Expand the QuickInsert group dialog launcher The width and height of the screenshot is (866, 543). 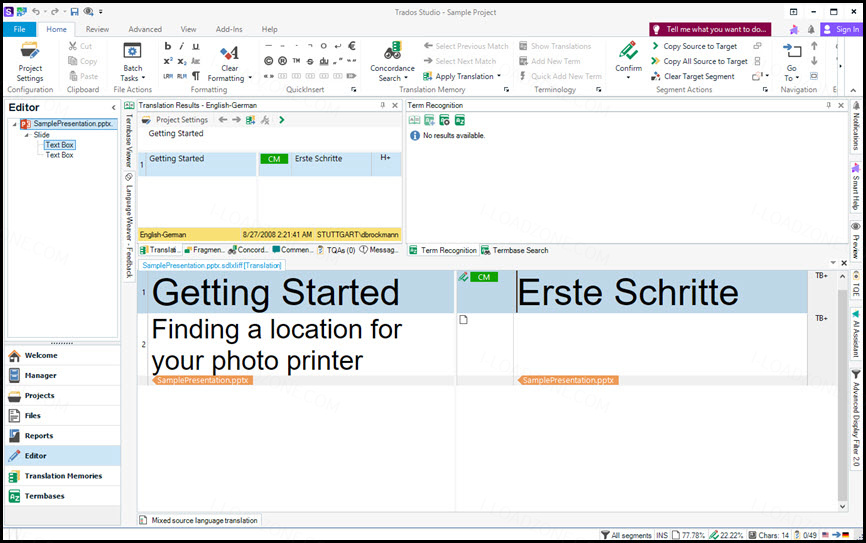point(353,89)
